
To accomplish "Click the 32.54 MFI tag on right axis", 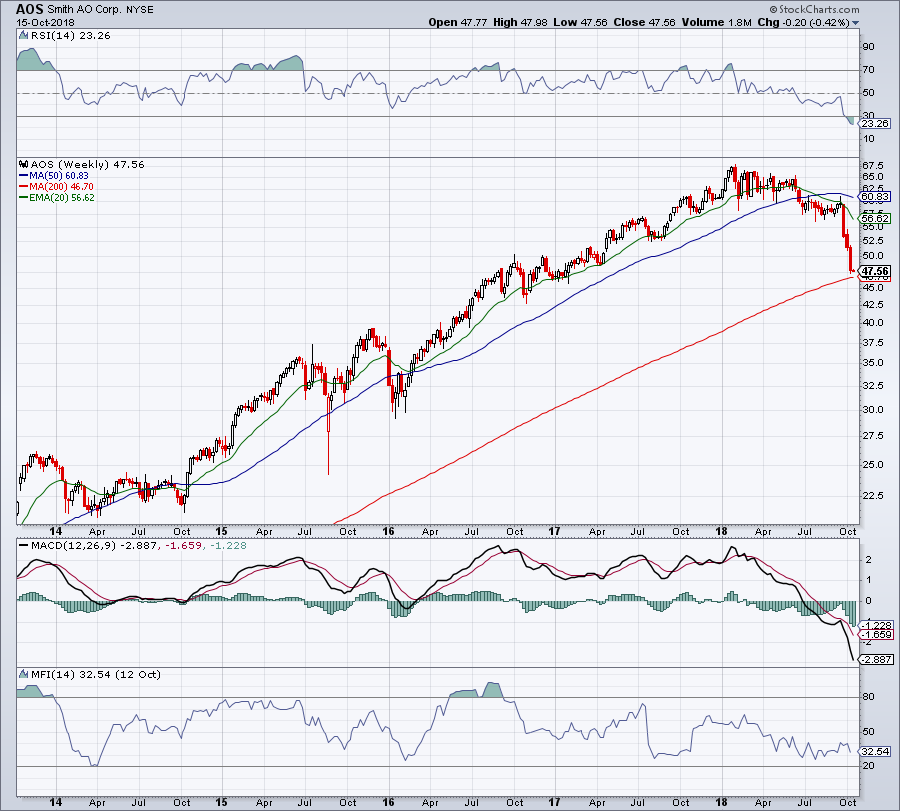I will pyautogui.click(x=875, y=751).
